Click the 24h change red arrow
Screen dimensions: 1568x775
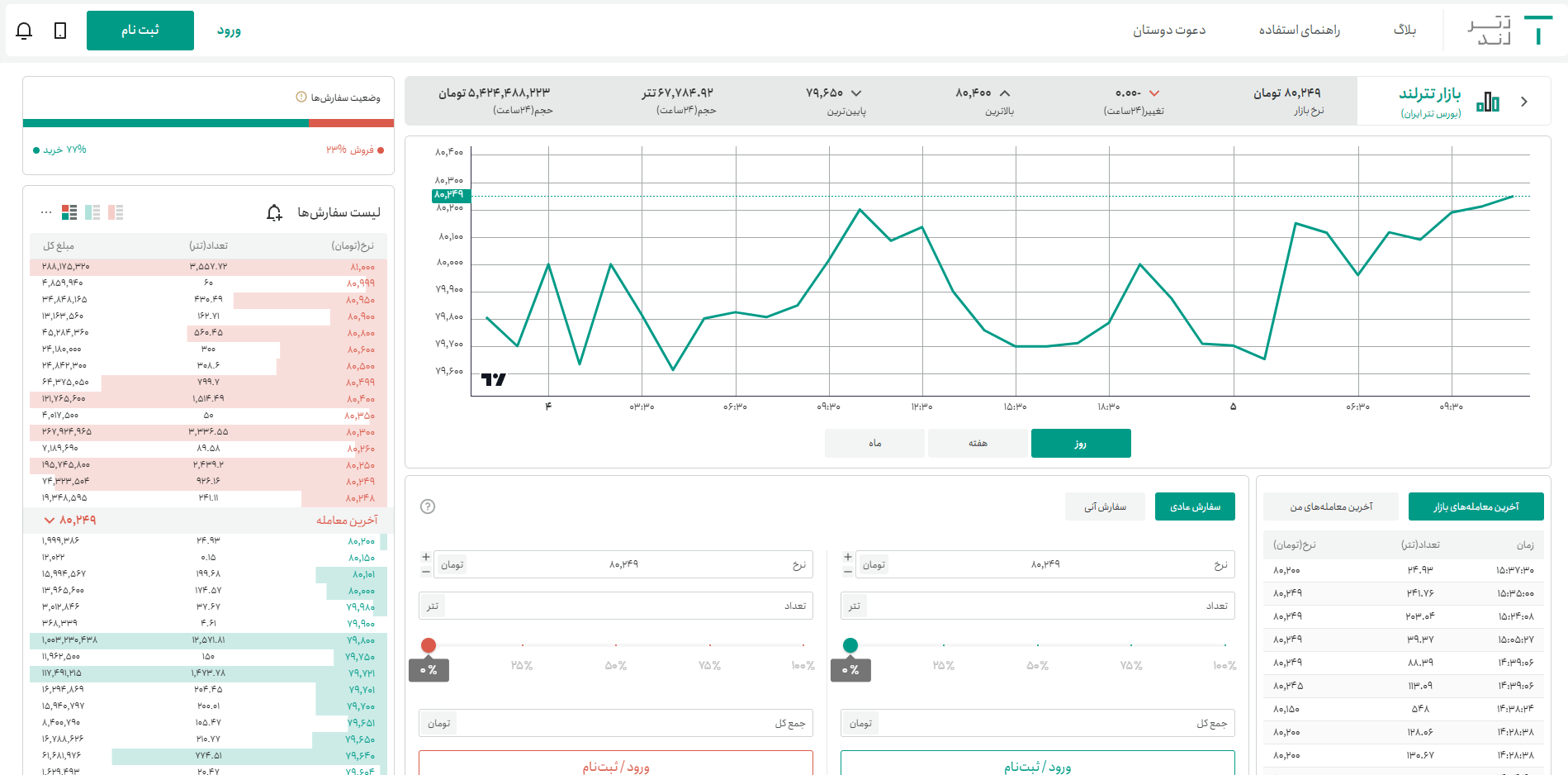[1154, 93]
